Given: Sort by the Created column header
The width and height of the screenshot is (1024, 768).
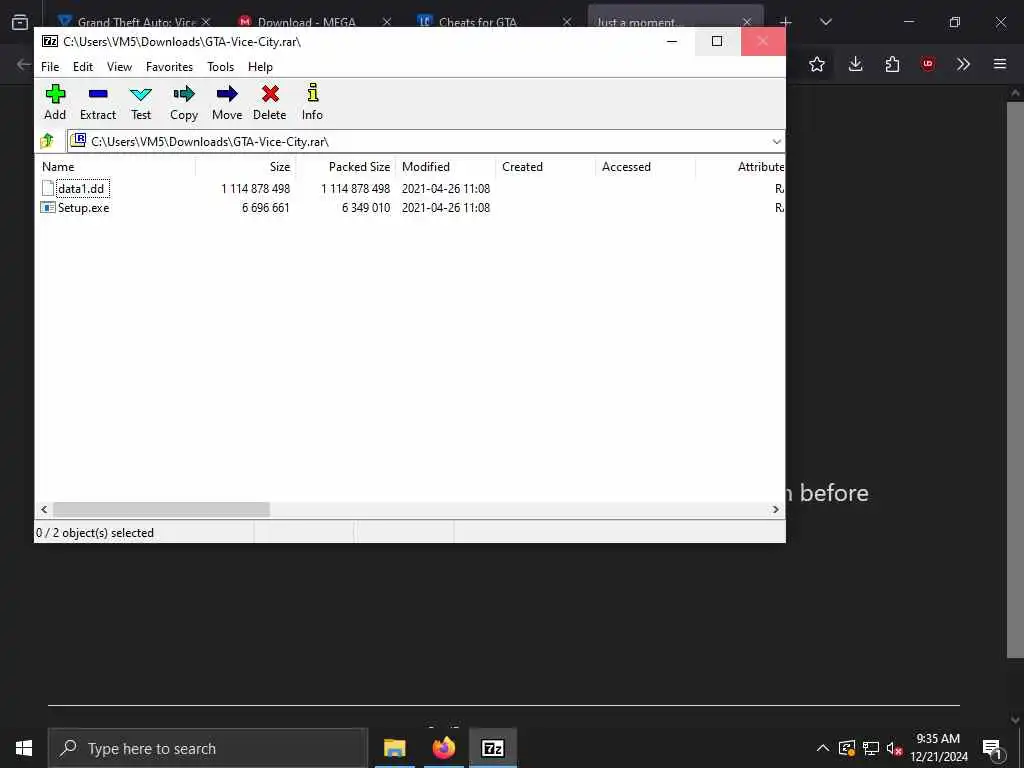Looking at the screenshot, I should (545, 167).
